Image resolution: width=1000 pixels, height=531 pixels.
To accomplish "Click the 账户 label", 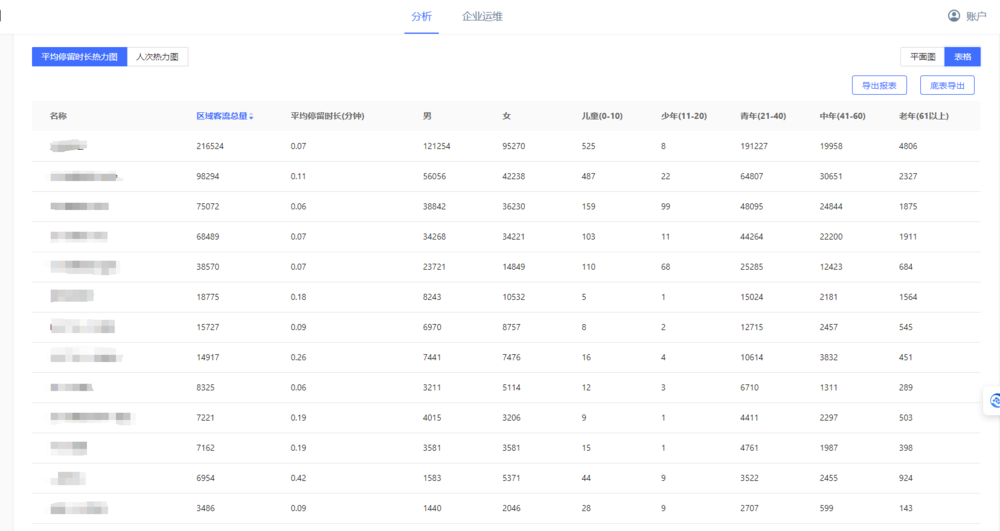I will click(x=976, y=17).
